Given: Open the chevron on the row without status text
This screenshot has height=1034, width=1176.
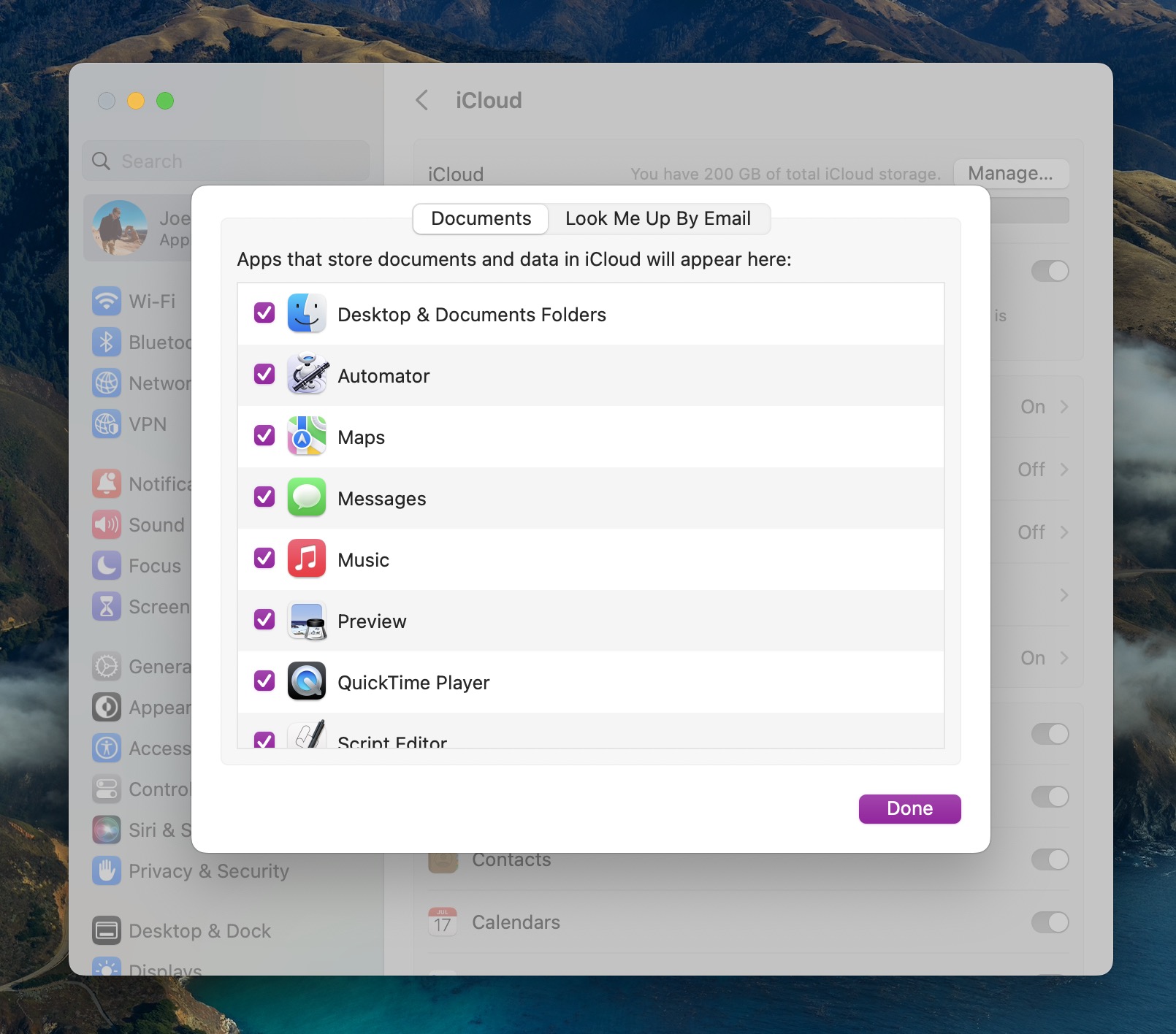Looking at the screenshot, I should [x=1064, y=595].
